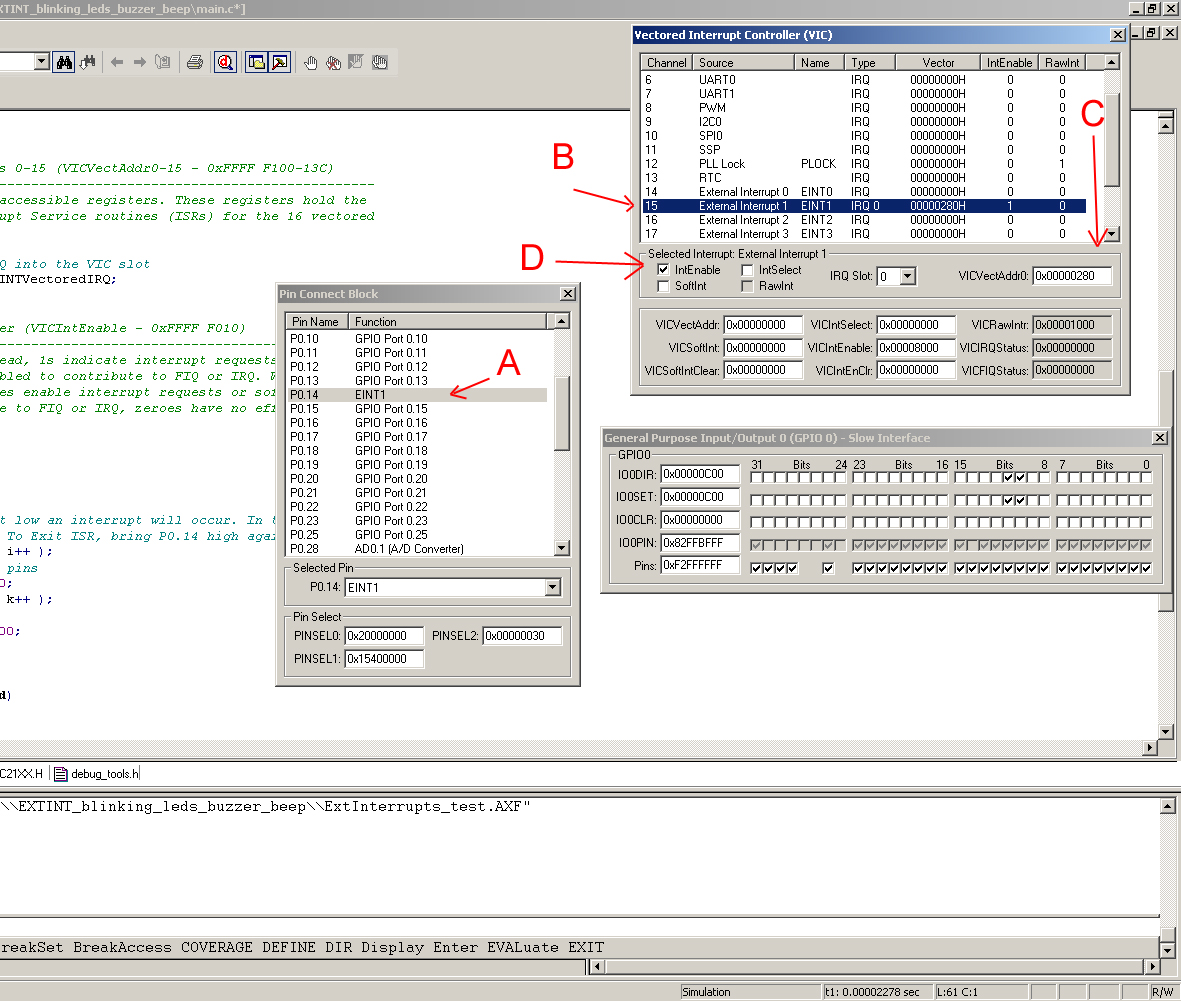Click code editor vertical scroll down arrow
Image resolution: width=1181 pixels, height=1001 pixels.
1166,731
